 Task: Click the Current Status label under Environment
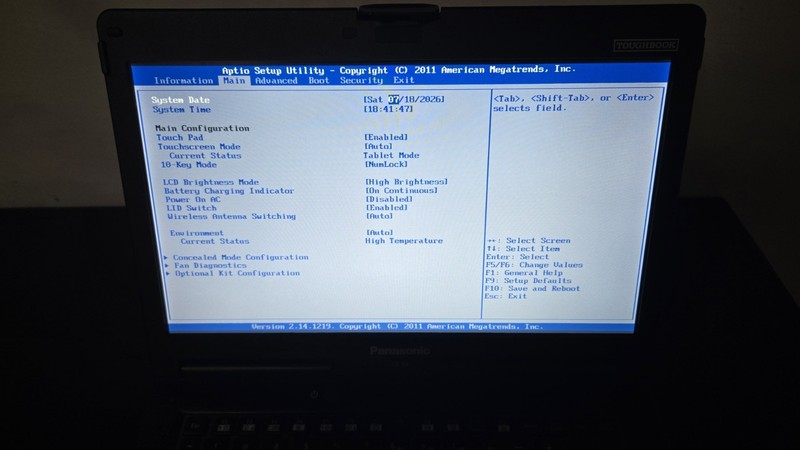[215, 241]
